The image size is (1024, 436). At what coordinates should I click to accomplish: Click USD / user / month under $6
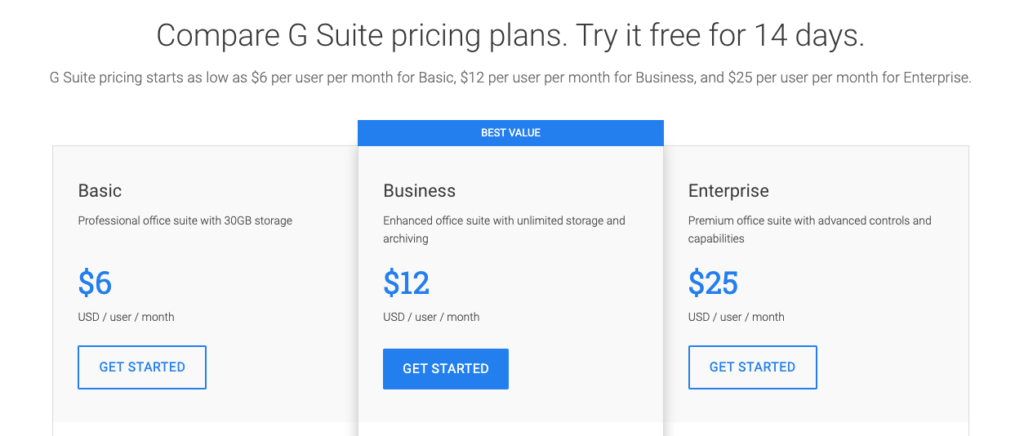tap(126, 317)
